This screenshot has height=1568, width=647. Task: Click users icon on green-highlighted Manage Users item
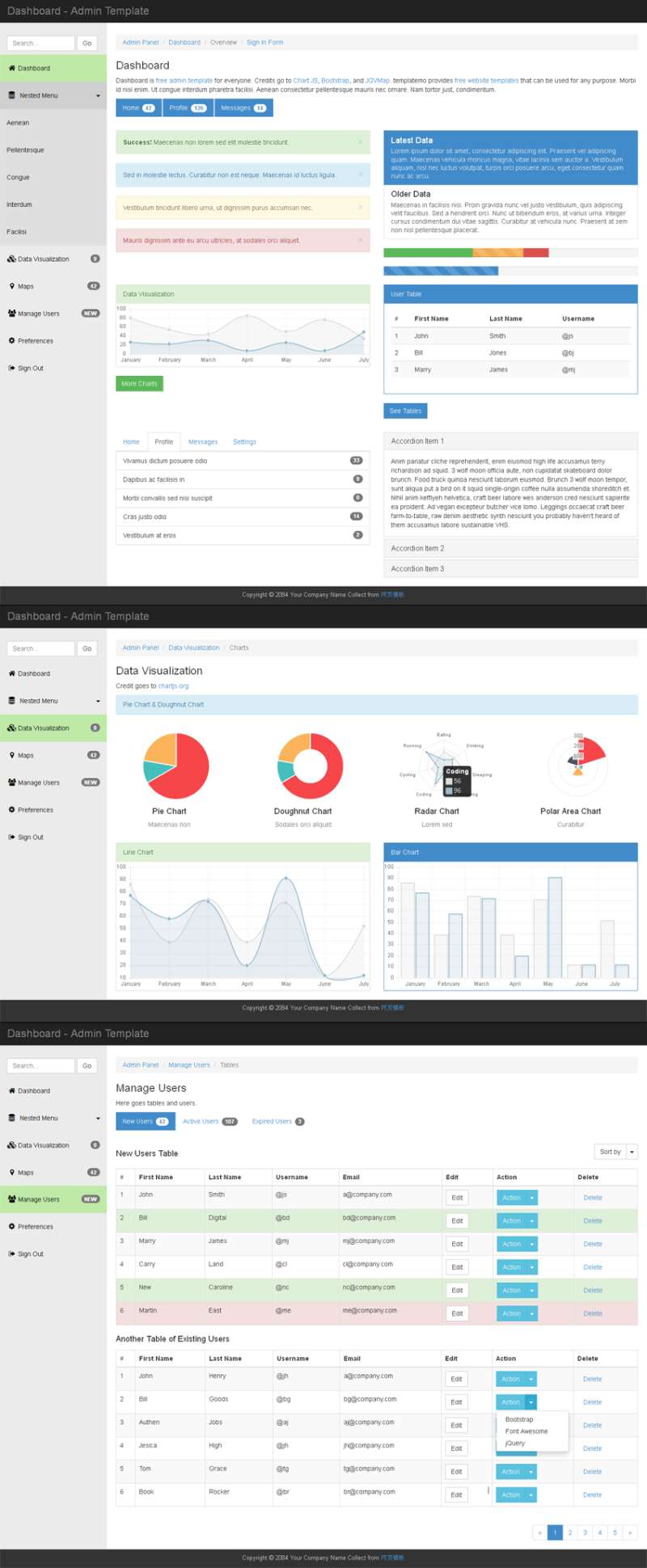point(12,1199)
